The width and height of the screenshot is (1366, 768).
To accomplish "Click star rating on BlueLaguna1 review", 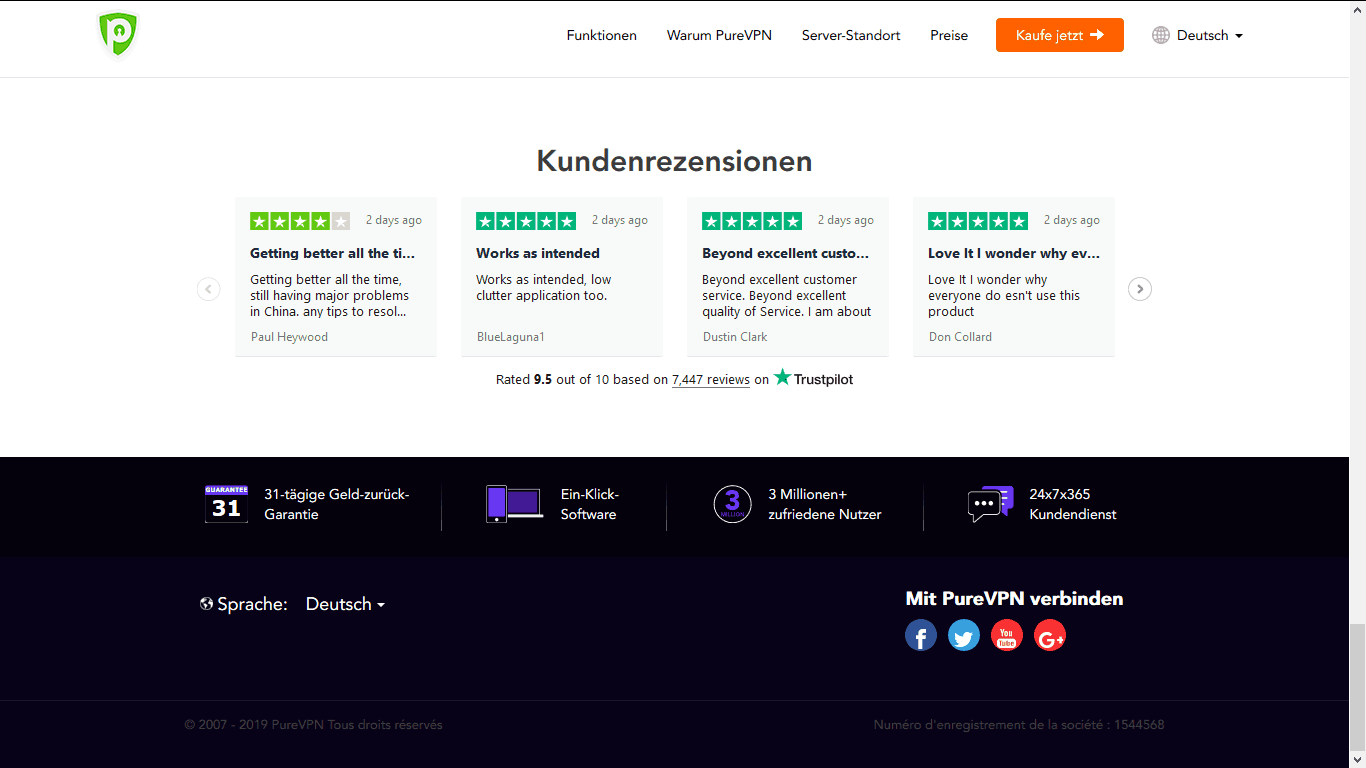I will click(526, 221).
